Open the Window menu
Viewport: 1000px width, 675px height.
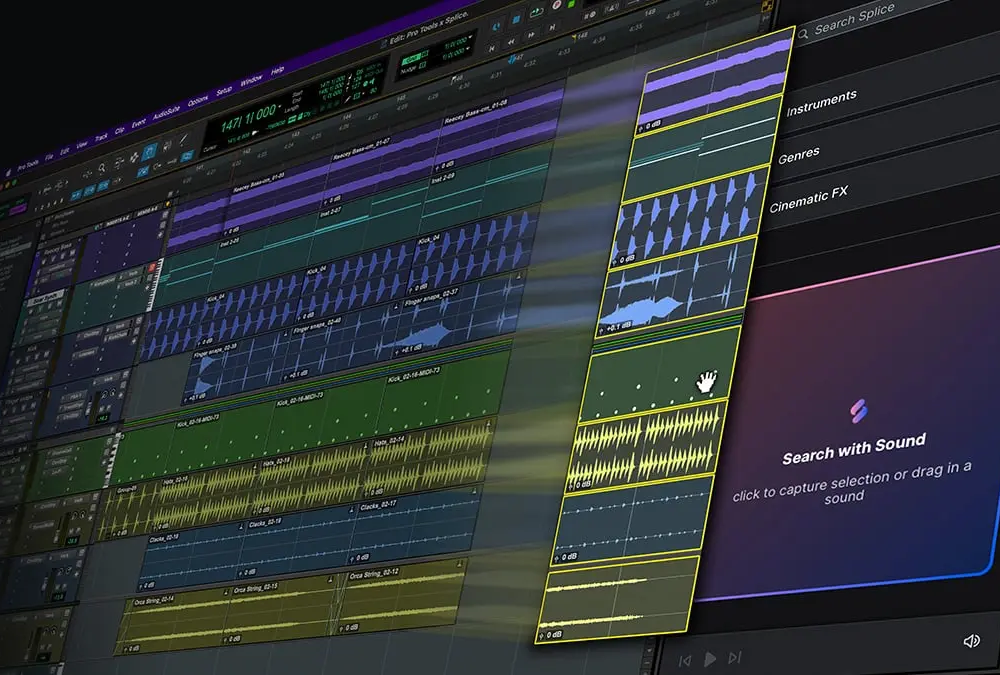251,82
